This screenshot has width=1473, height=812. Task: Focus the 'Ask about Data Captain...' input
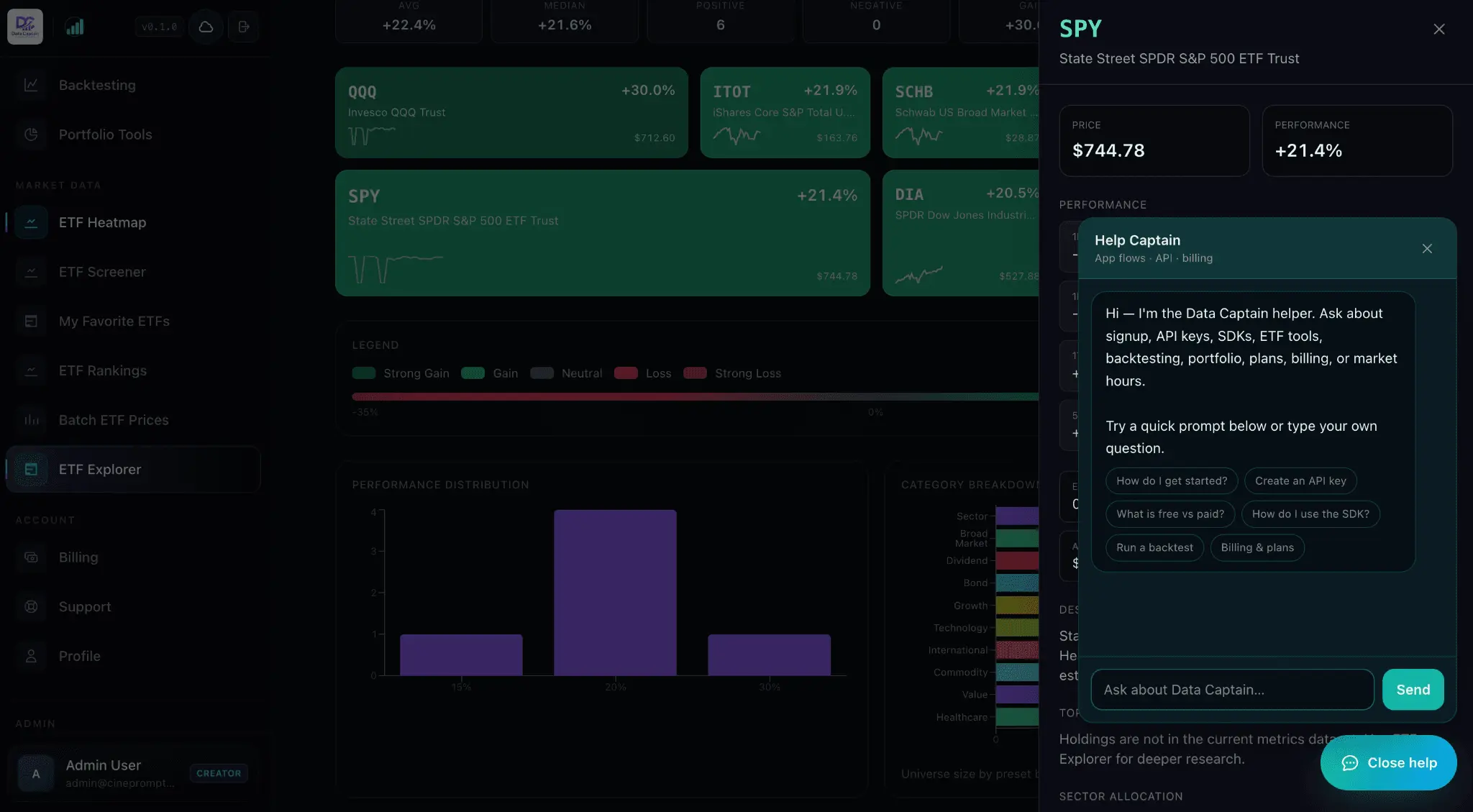[1232, 690]
